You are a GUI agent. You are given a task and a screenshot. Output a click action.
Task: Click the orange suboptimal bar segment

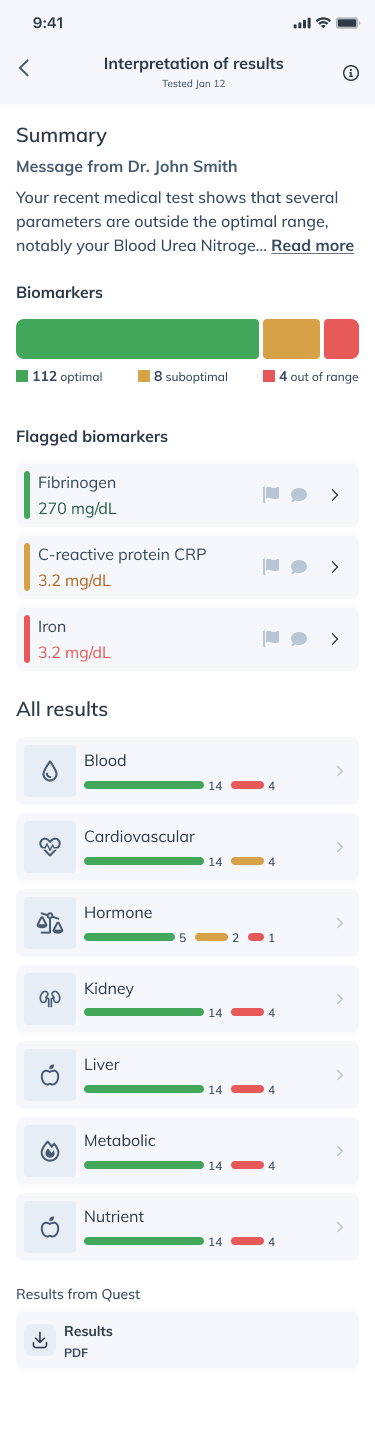click(x=291, y=339)
